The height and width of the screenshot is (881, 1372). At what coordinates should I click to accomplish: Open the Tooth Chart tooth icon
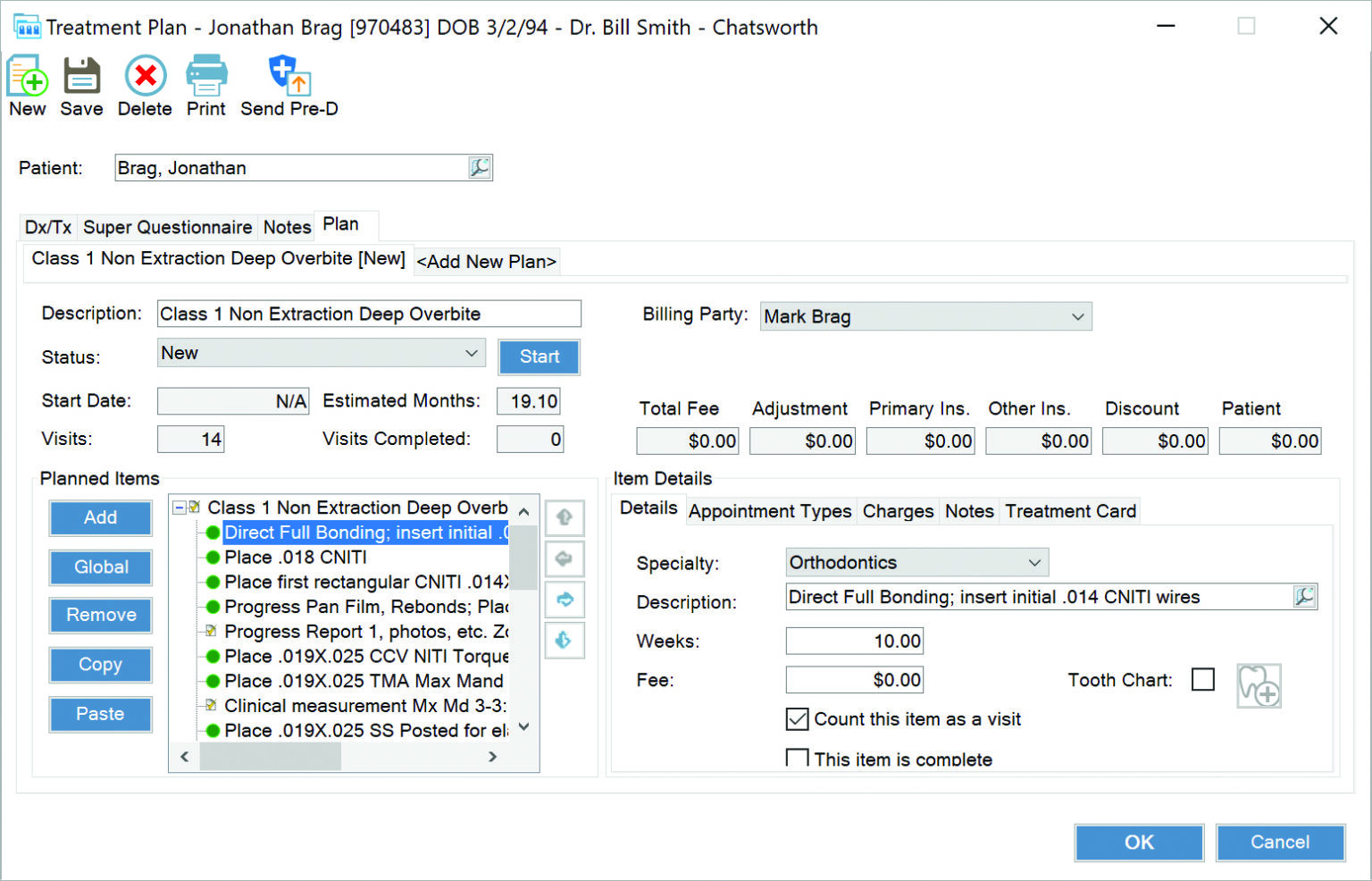tap(1259, 685)
